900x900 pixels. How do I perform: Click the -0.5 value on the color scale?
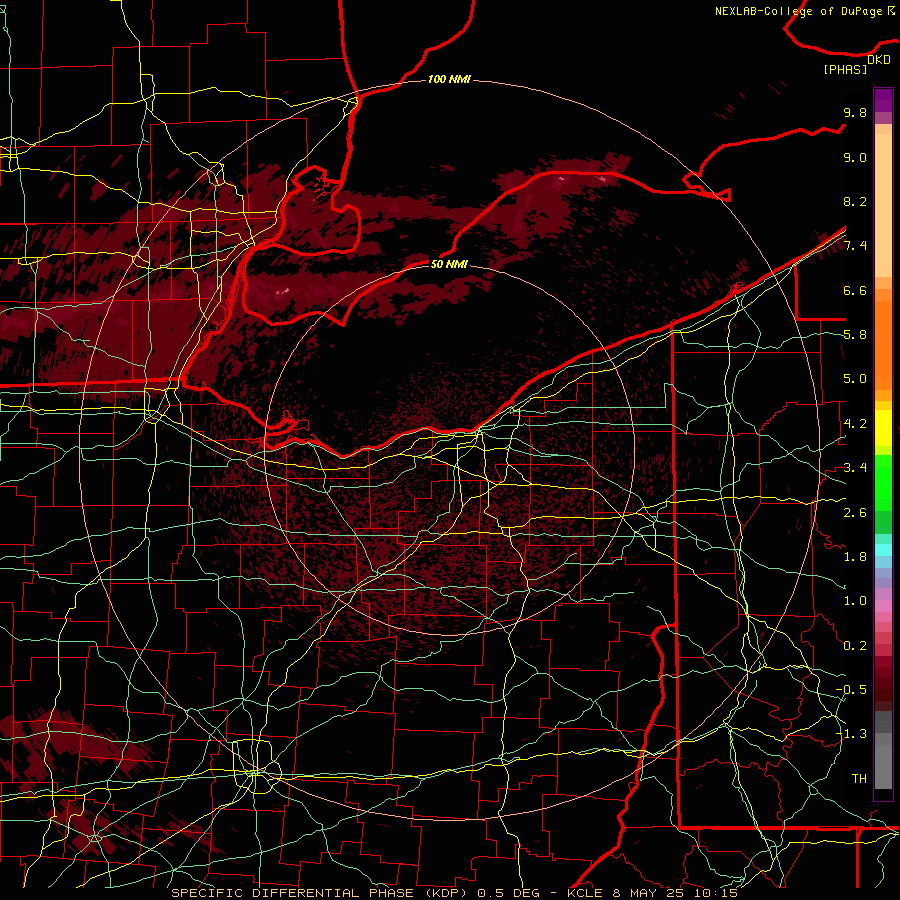click(x=851, y=690)
